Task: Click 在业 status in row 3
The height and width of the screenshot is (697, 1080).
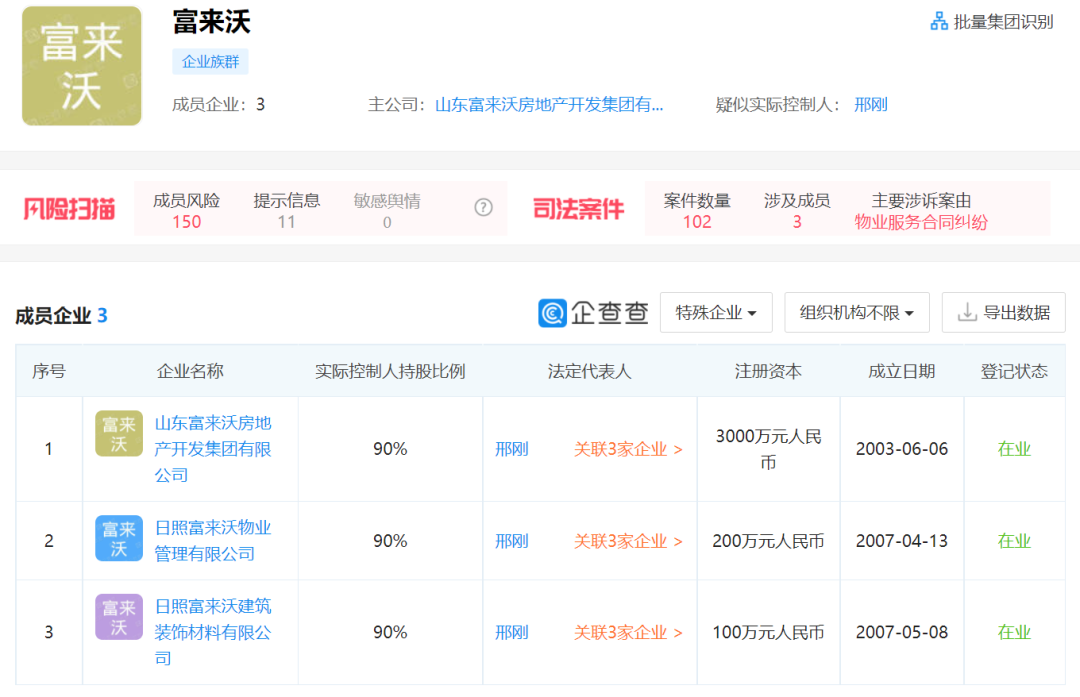Action: [x=1014, y=632]
